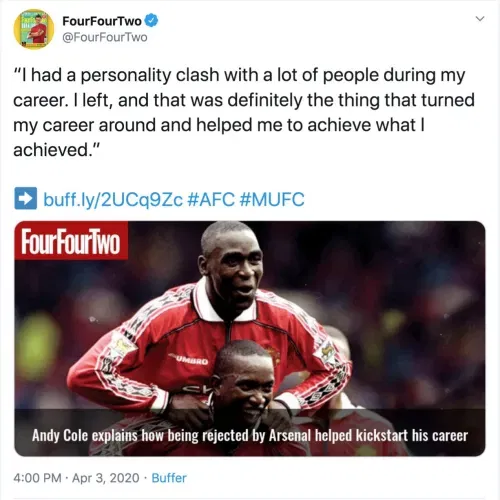The height and width of the screenshot is (500, 500).
Task: Open the Andy Cole article headline caption
Action: tap(250, 435)
